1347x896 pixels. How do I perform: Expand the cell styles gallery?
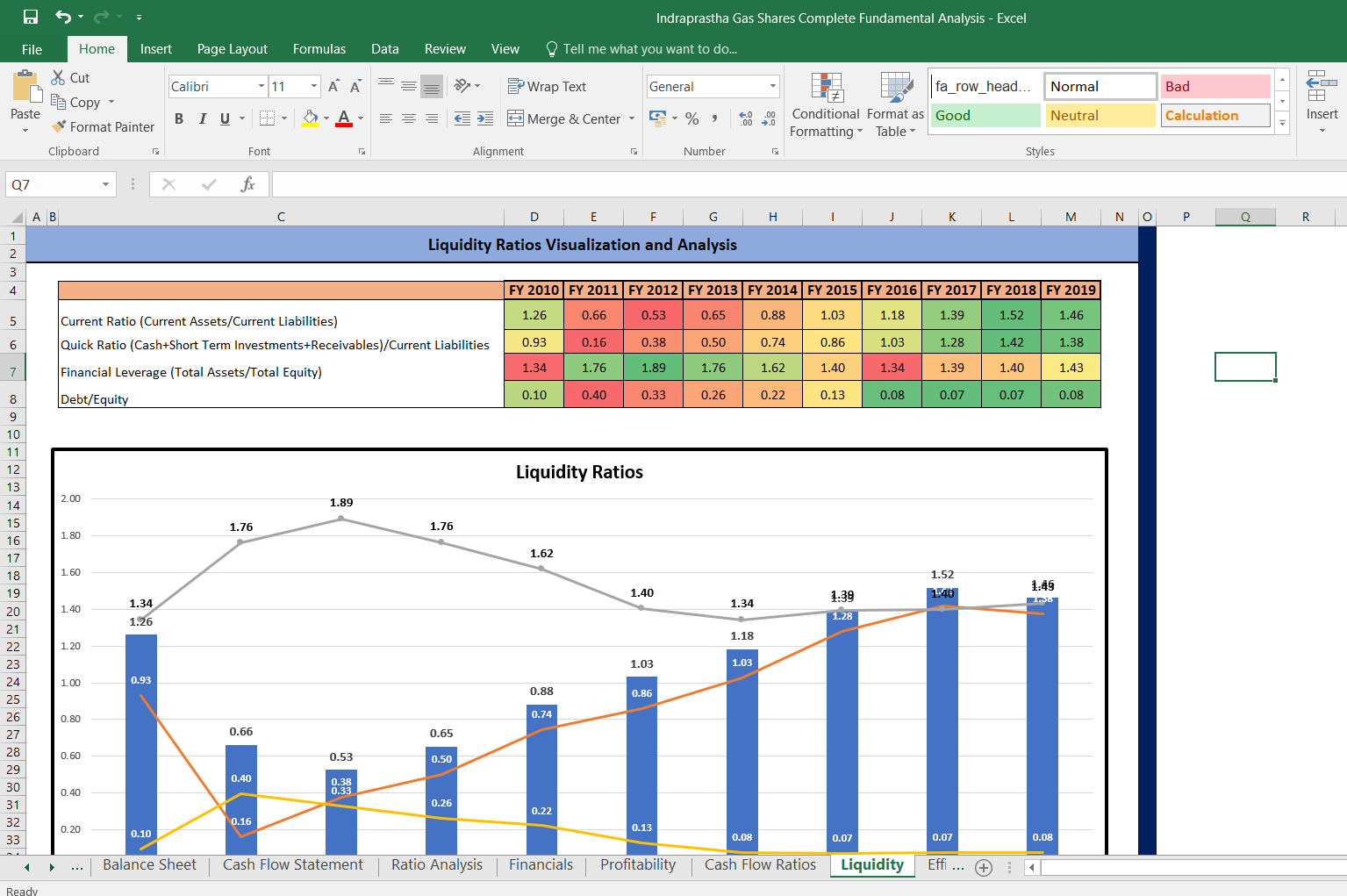(1282, 123)
